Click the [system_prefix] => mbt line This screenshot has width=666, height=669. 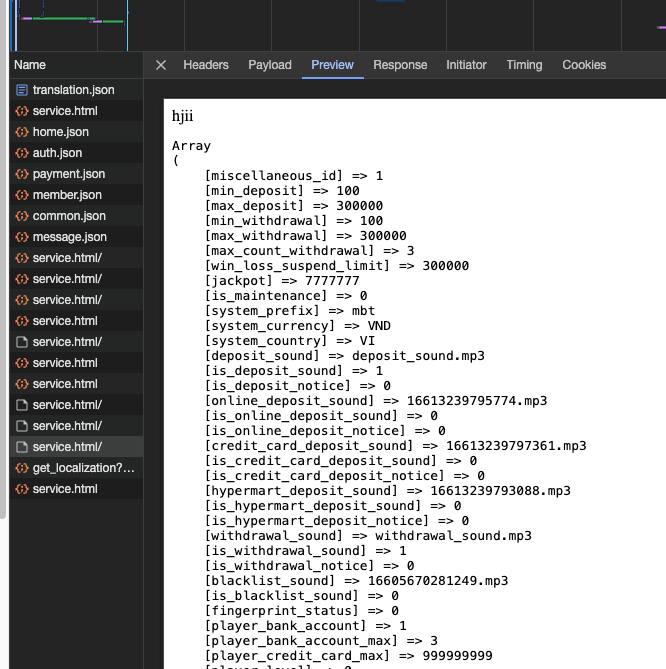tap(290, 311)
